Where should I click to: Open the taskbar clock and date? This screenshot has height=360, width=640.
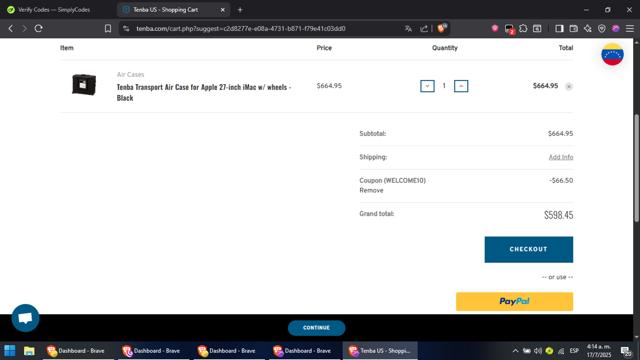(599, 351)
